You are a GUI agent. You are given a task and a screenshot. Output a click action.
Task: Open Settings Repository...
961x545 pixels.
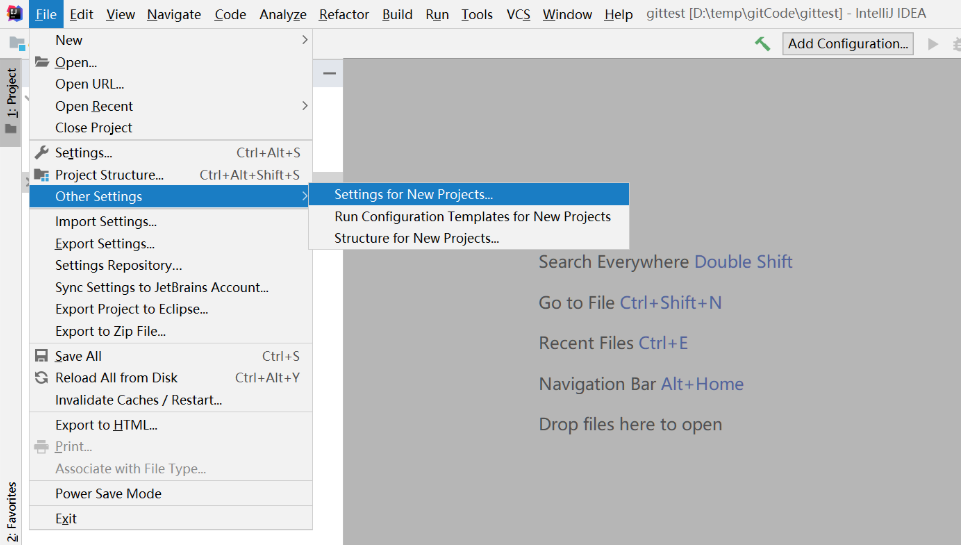[x=171, y=265]
